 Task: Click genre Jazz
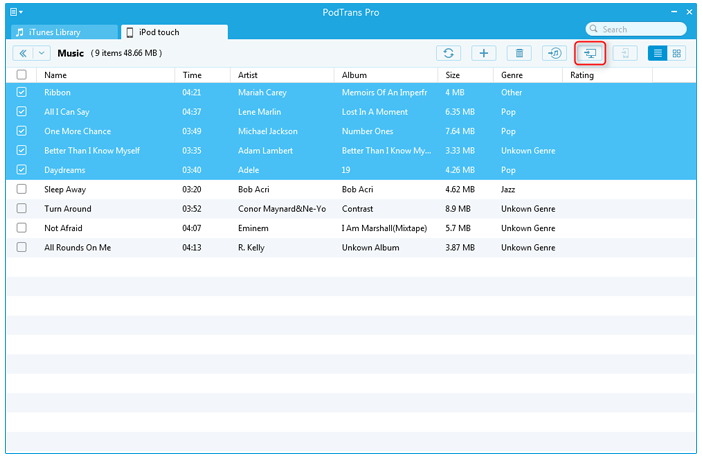pos(508,189)
